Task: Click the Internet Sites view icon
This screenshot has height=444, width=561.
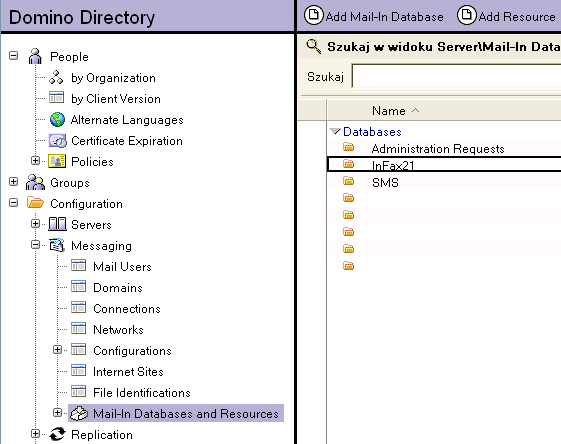Action: [78, 371]
